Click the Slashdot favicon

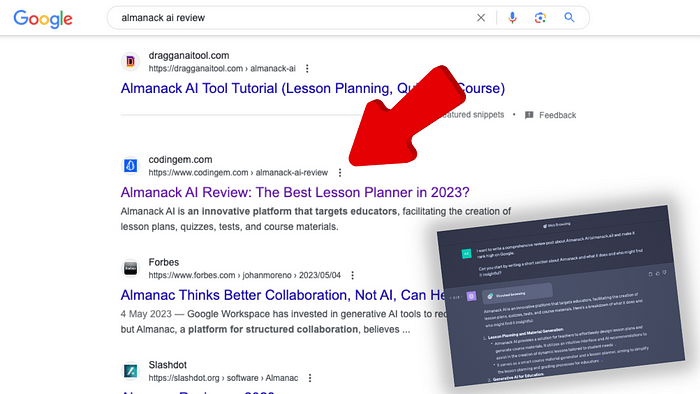(x=130, y=371)
